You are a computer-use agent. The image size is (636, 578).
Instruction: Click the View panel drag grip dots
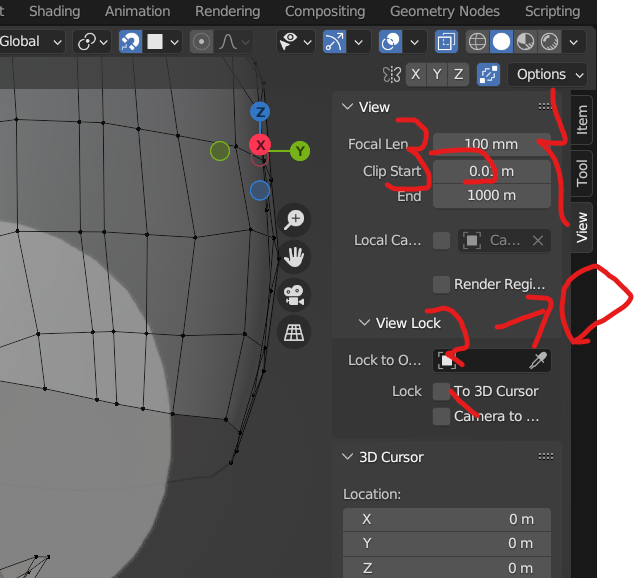545,107
